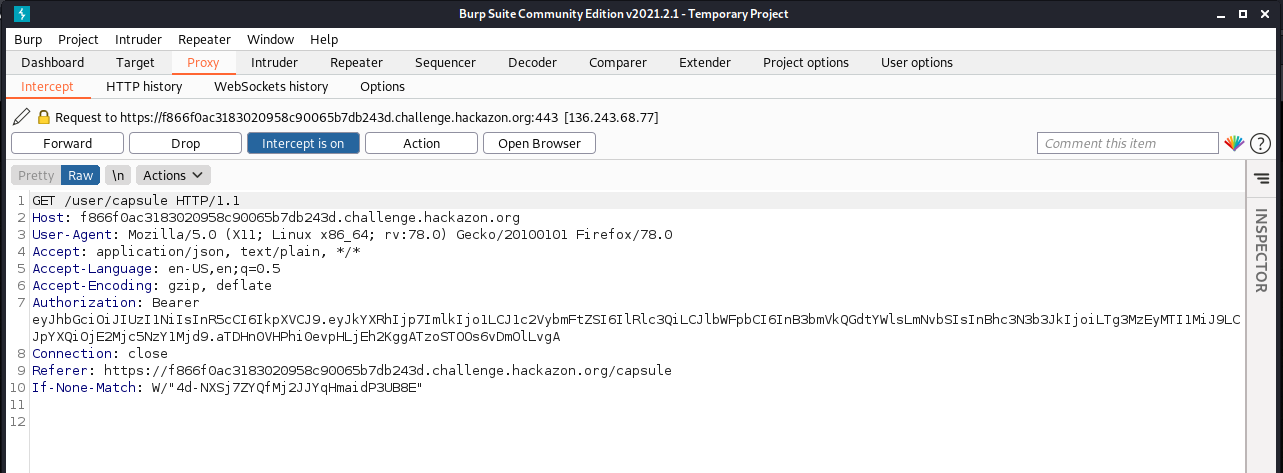Viewport: 1283px width, 473px height.
Task: Switch to the Target tab
Action: click(134, 62)
